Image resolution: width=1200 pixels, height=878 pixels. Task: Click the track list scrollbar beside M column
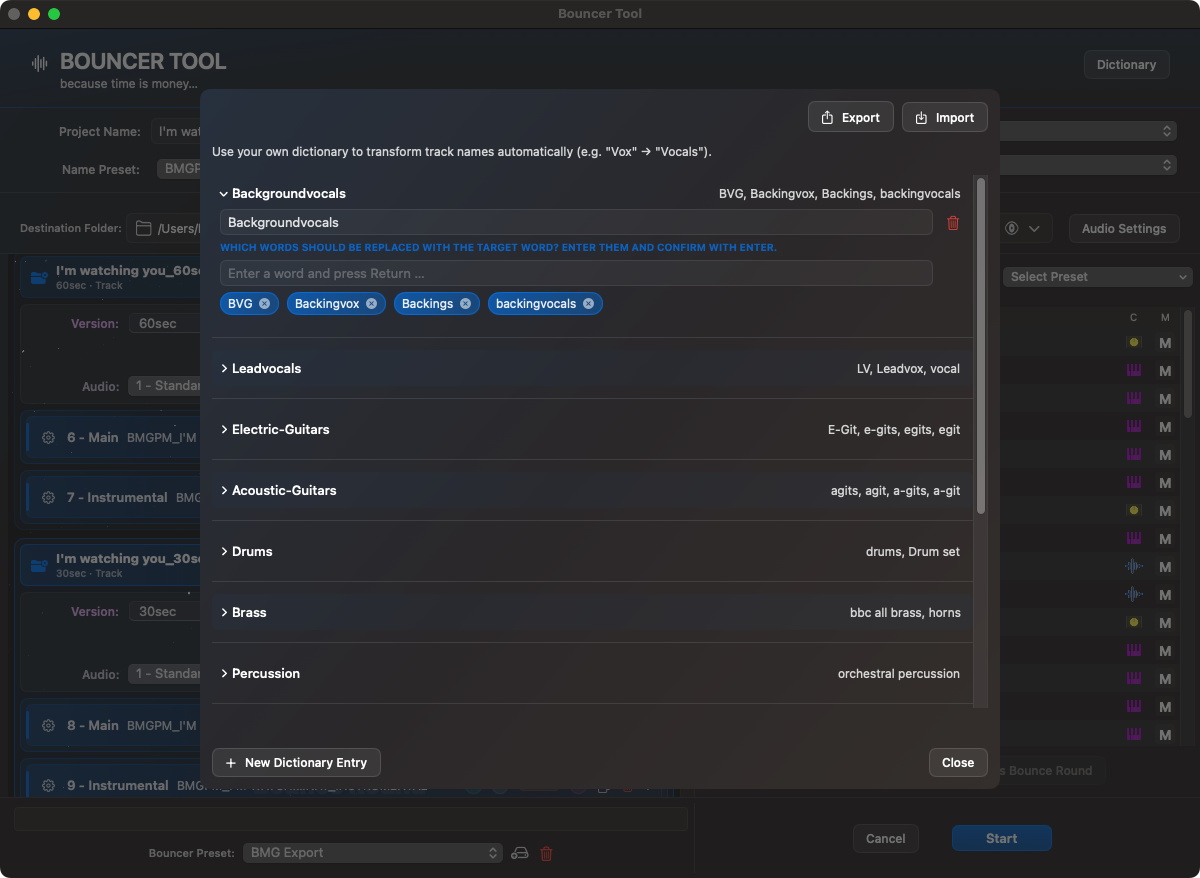[x=1188, y=363]
